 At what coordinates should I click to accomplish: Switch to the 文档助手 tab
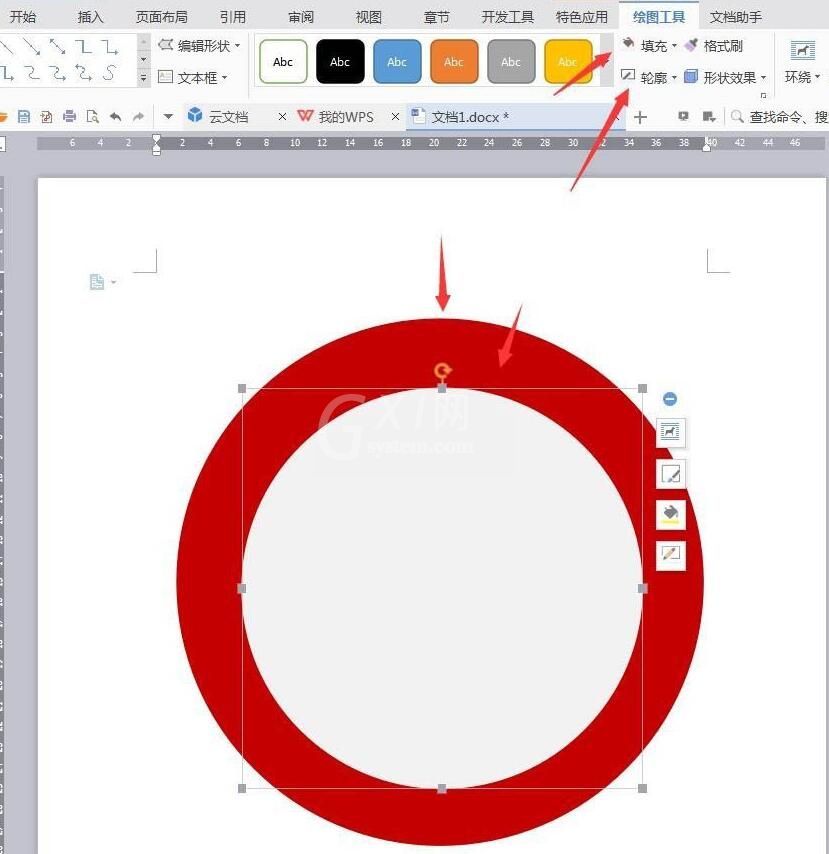(735, 17)
